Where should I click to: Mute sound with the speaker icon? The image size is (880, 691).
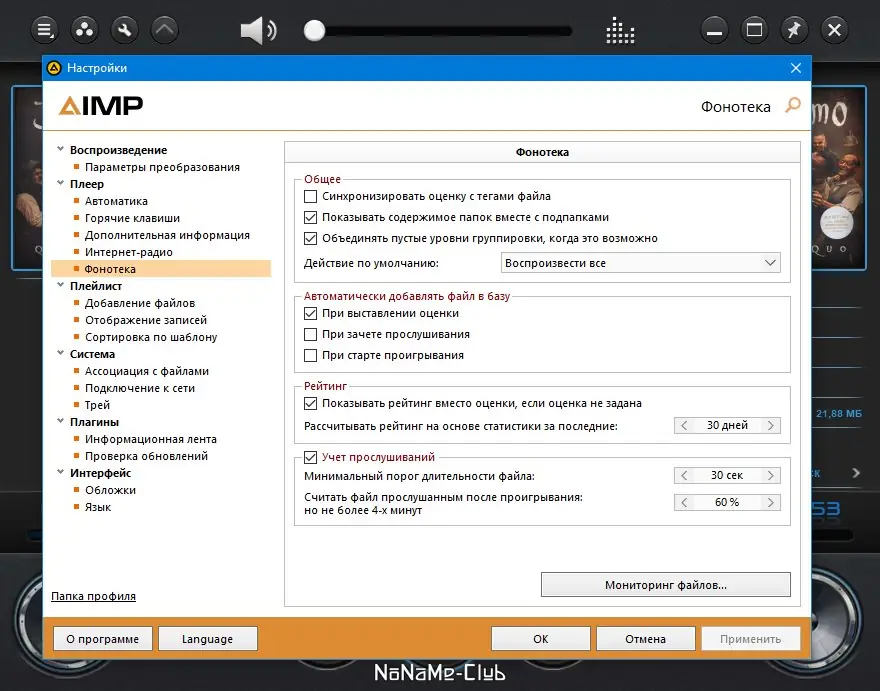coord(258,30)
